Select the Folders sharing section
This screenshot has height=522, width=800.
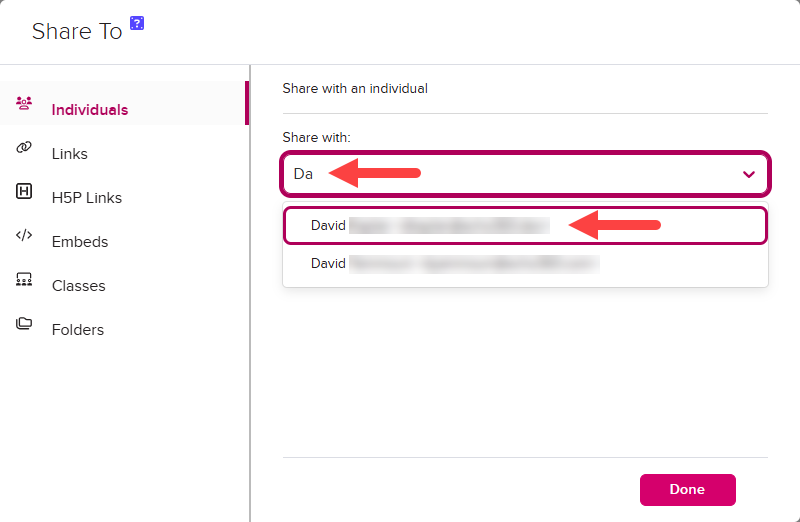click(x=78, y=330)
